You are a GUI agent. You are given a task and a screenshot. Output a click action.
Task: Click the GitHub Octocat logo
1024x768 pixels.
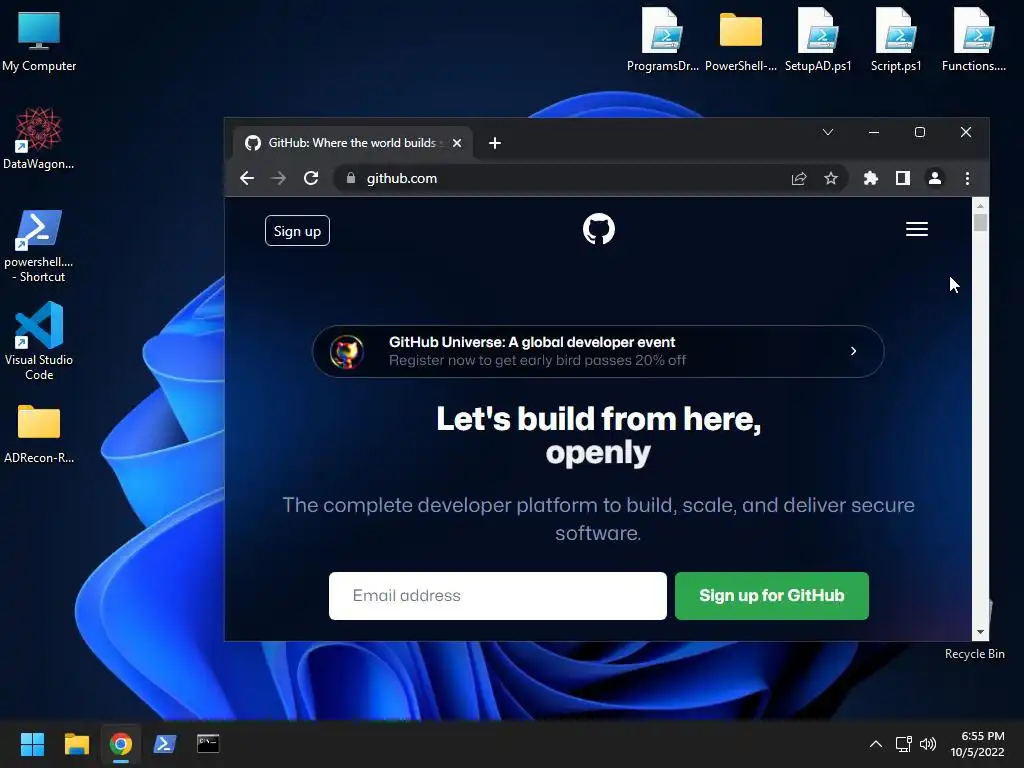599,229
